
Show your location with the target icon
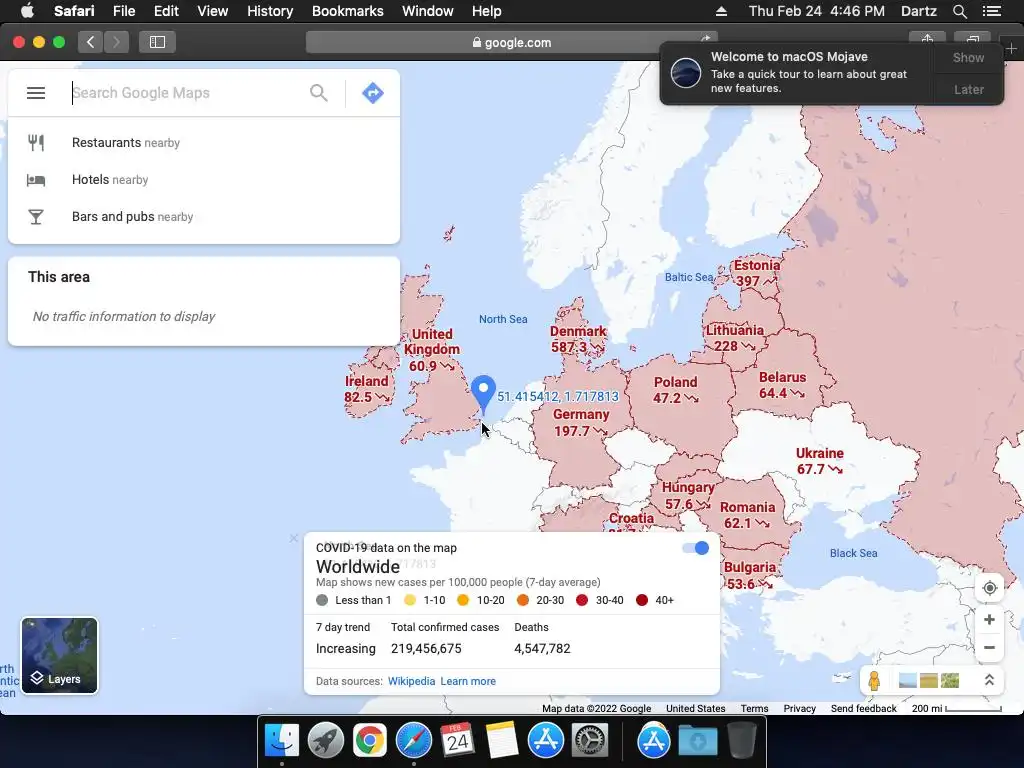coord(989,588)
